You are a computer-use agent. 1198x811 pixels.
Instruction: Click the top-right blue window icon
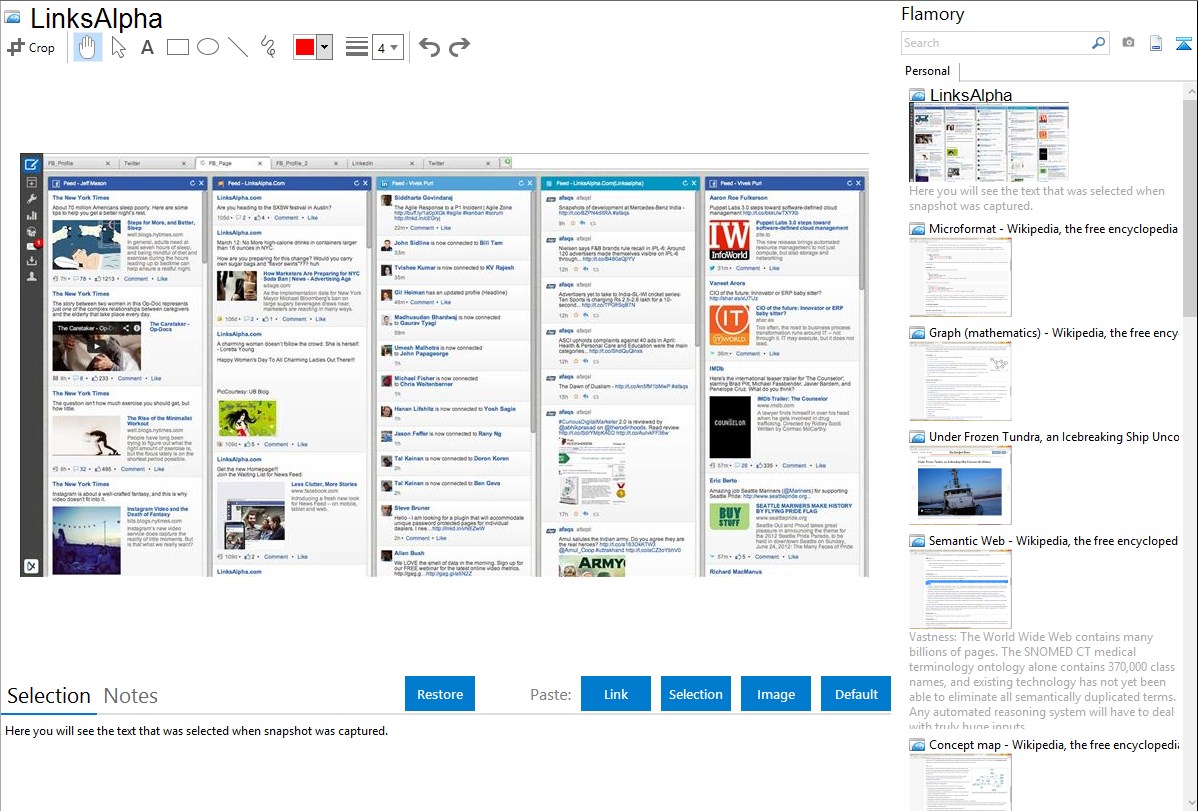[x=1183, y=43]
